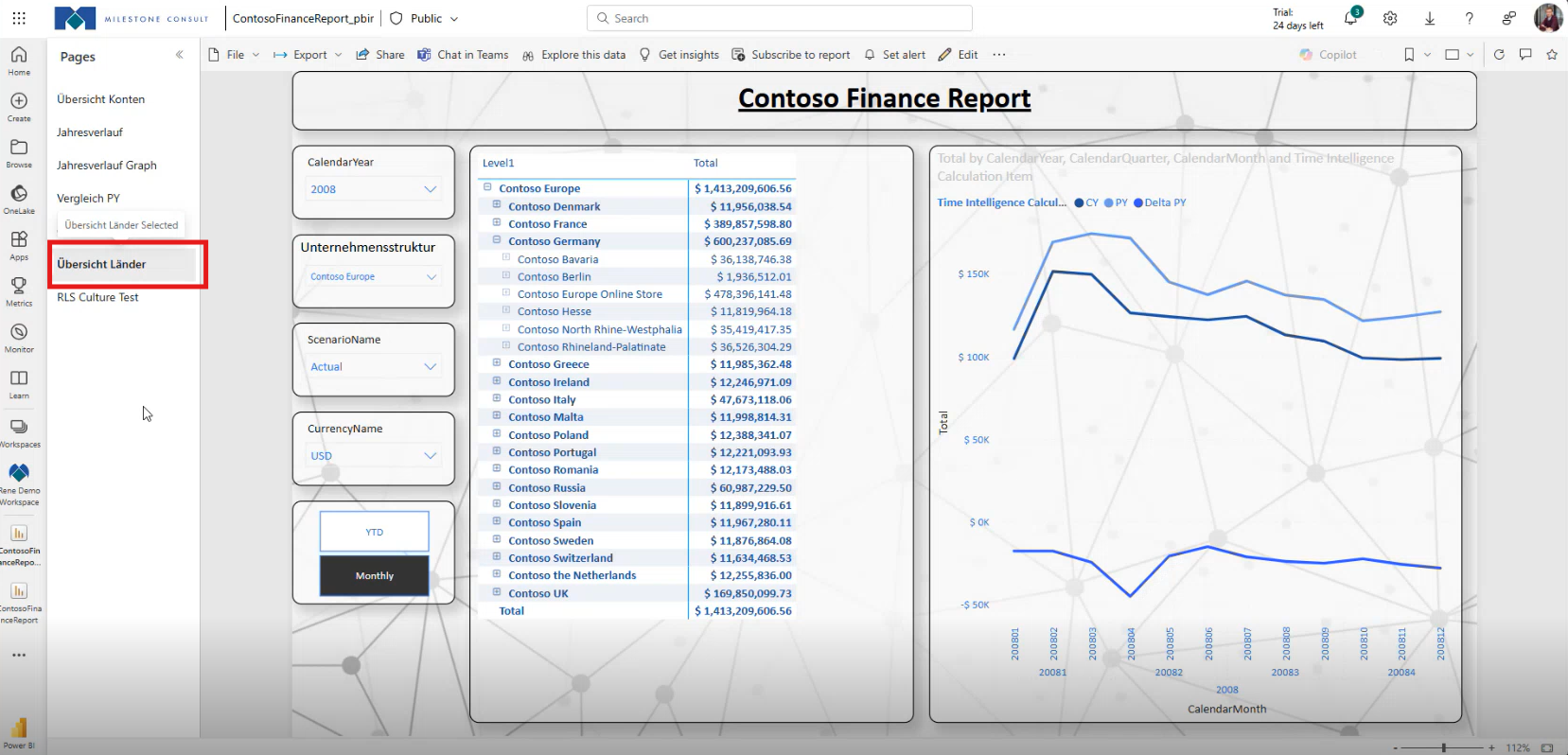Open Browse in left navigation
The width and height of the screenshot is (1568, 755).
19,153
